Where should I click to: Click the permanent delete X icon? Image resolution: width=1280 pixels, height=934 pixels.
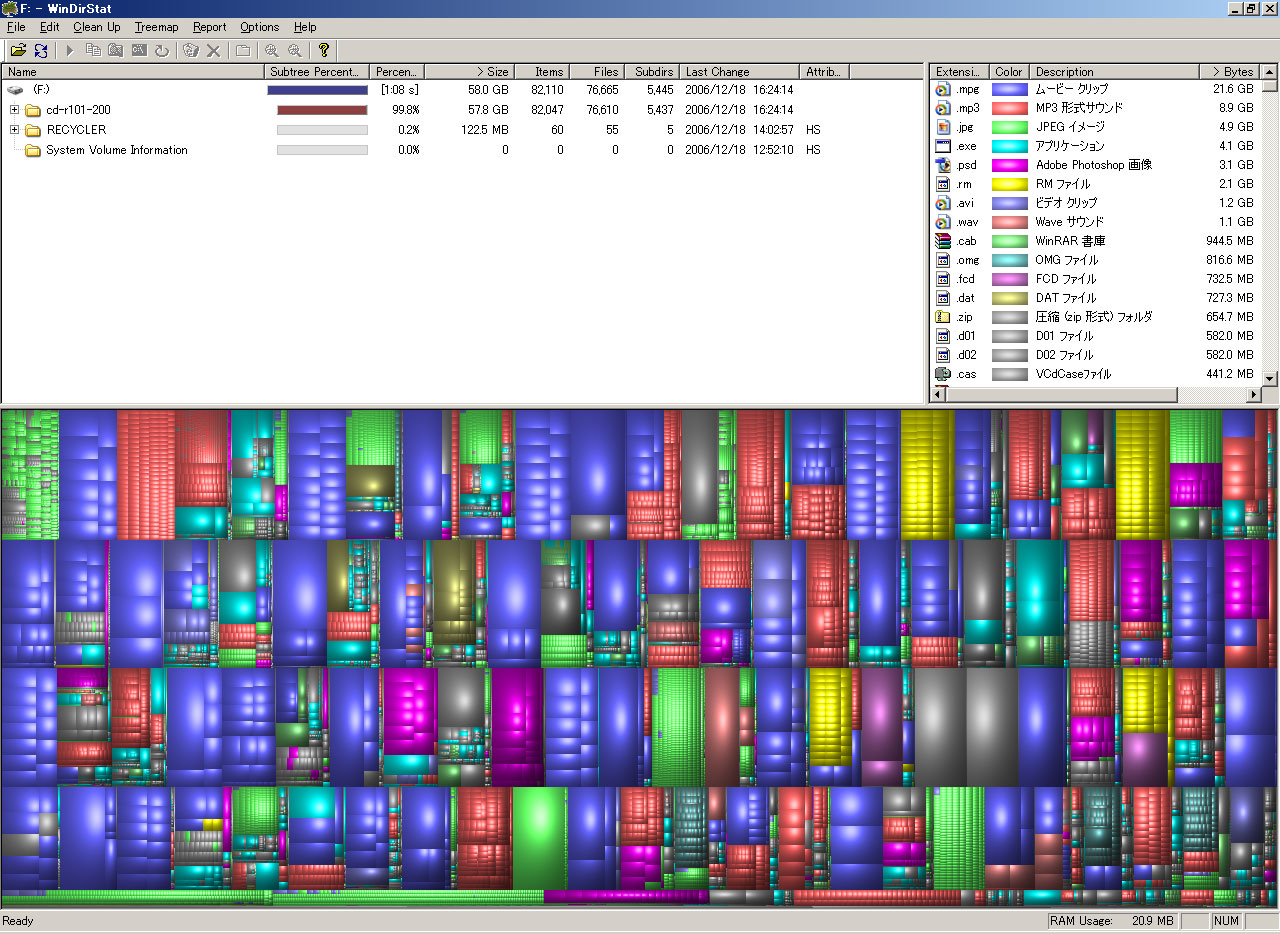click(213, 50)
